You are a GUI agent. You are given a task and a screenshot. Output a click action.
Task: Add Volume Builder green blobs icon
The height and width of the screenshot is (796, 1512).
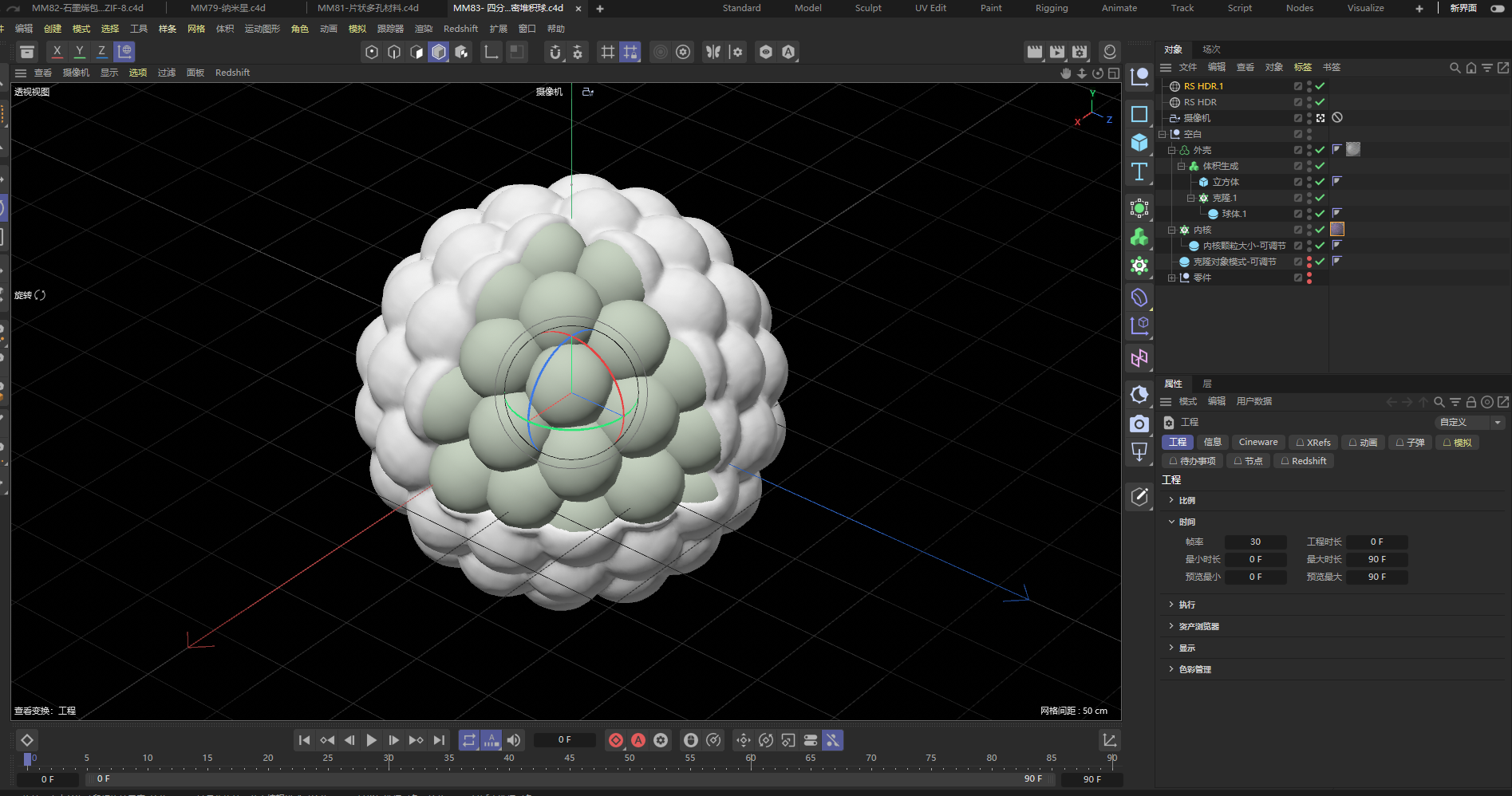[x=1139, y=237]
